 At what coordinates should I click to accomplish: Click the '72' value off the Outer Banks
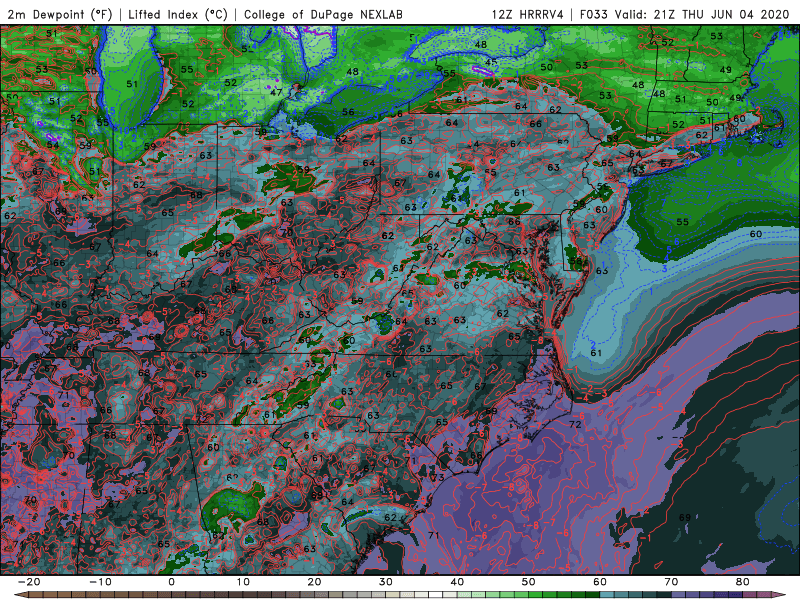(575, 424)
